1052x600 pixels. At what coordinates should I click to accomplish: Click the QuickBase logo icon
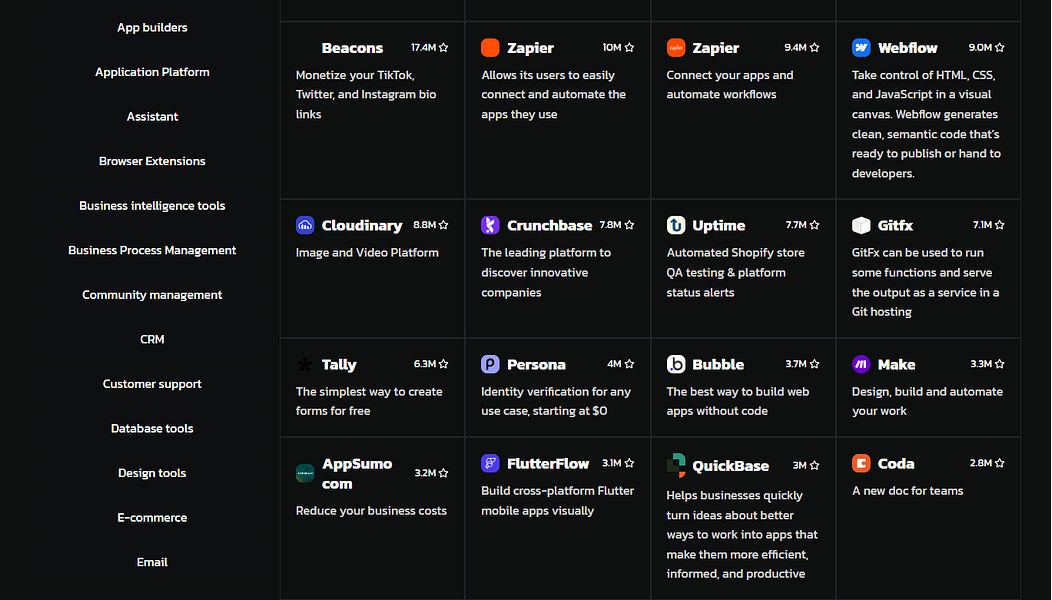pyautogui.click(x=675, y=465)
